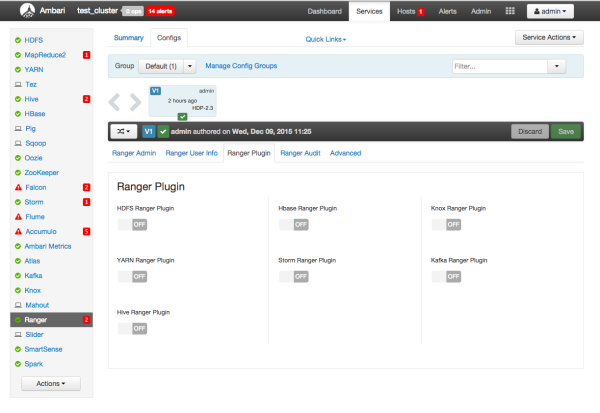Click MapReduce2 red alert count badge

tap(86, 55)
